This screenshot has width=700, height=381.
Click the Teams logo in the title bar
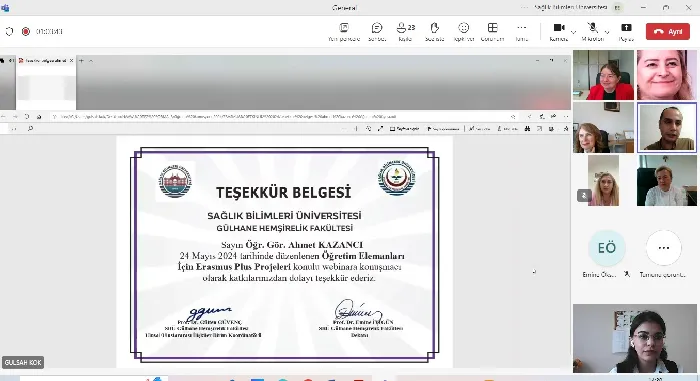click(5, 8)
